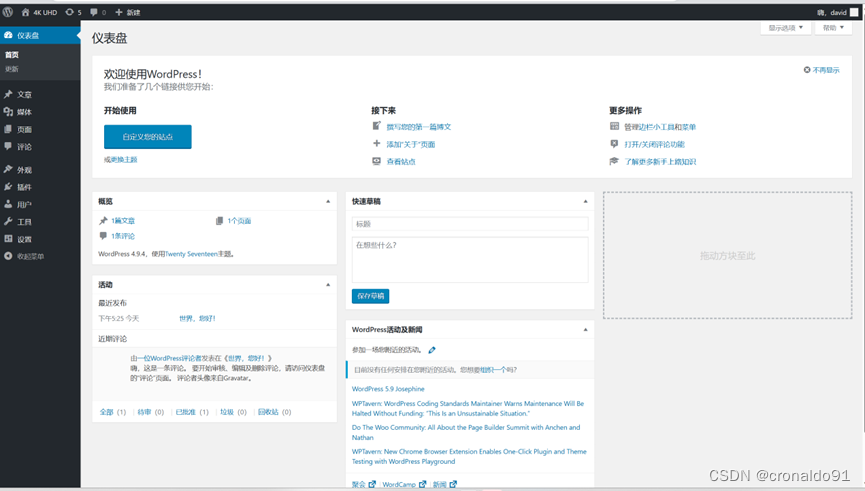
Task: Visit the 4K UHD site link
Action: 39,12
